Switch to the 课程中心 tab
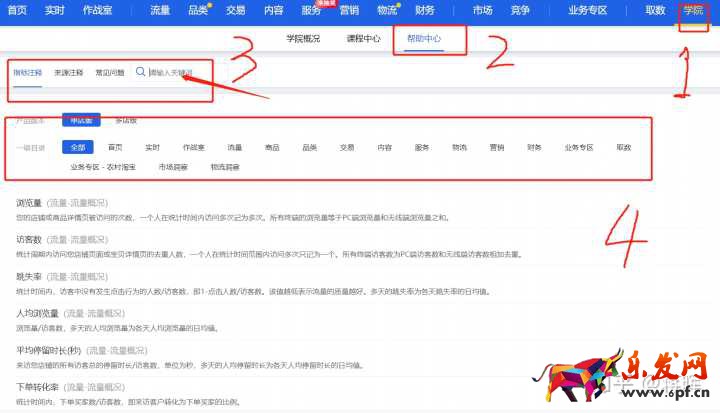This screenshot has height=413, width=720. coord(362,39)
